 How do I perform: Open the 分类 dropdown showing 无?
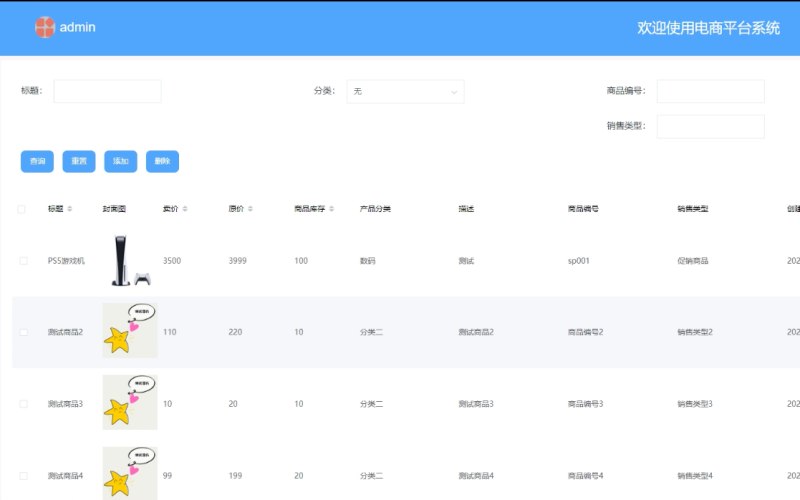coord(406,91)
